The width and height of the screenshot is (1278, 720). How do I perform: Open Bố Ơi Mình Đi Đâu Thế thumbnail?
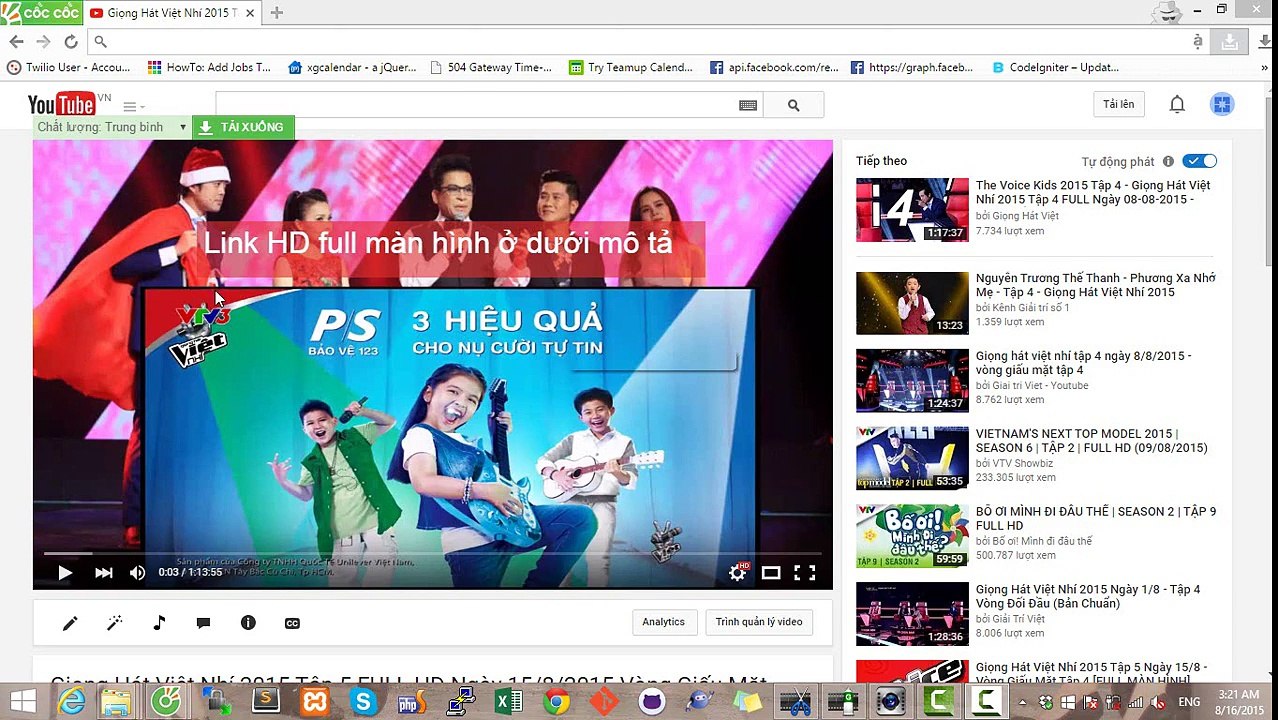coord(912,536)
